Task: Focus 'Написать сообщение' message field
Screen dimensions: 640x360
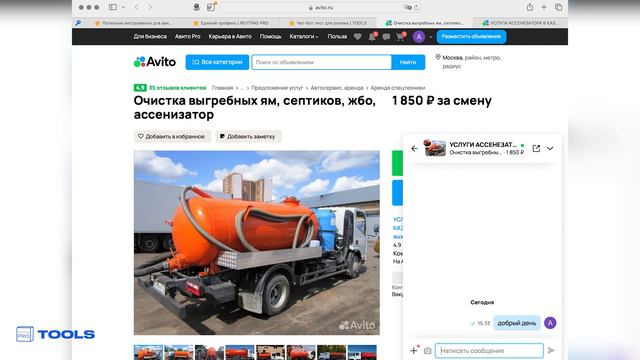Action: pyautogui.click(x=489, y=351)
